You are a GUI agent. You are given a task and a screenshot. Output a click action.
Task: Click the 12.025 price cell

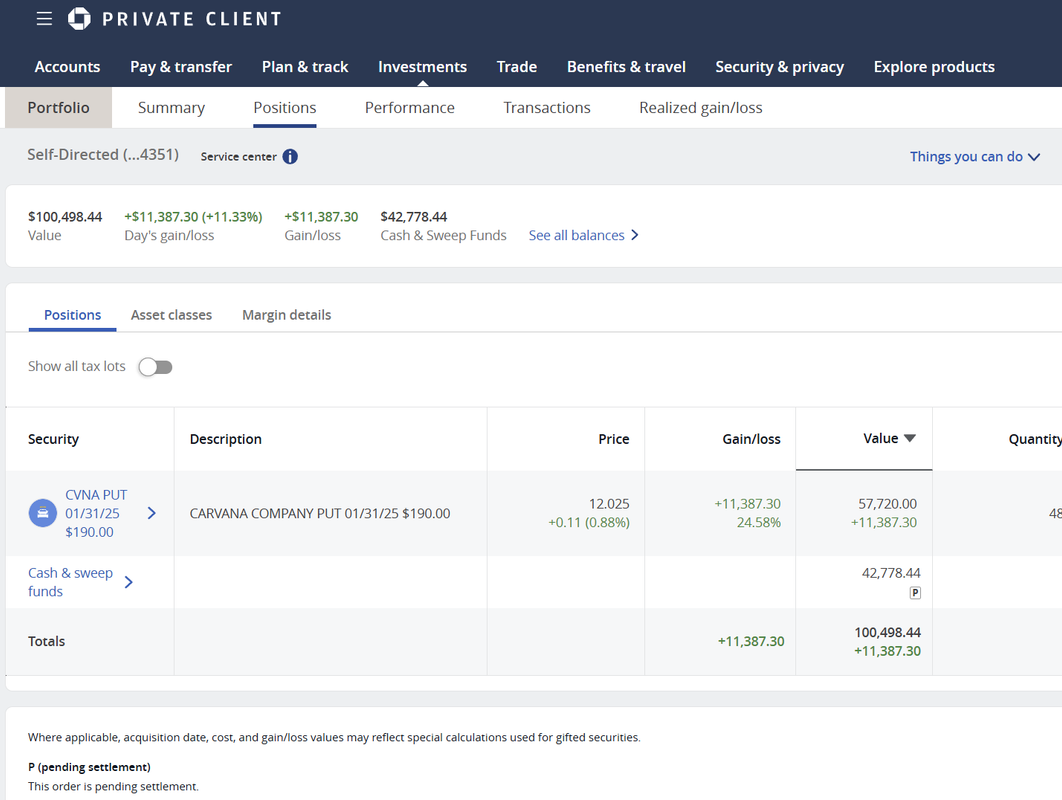coord(609,504)
